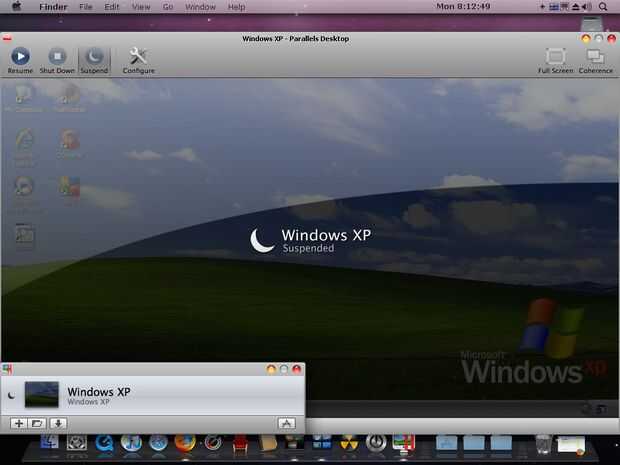Open the radiation-symbol Burn app in Dock
This screenshot has width=620, height=465.
[x=349, y=443]
